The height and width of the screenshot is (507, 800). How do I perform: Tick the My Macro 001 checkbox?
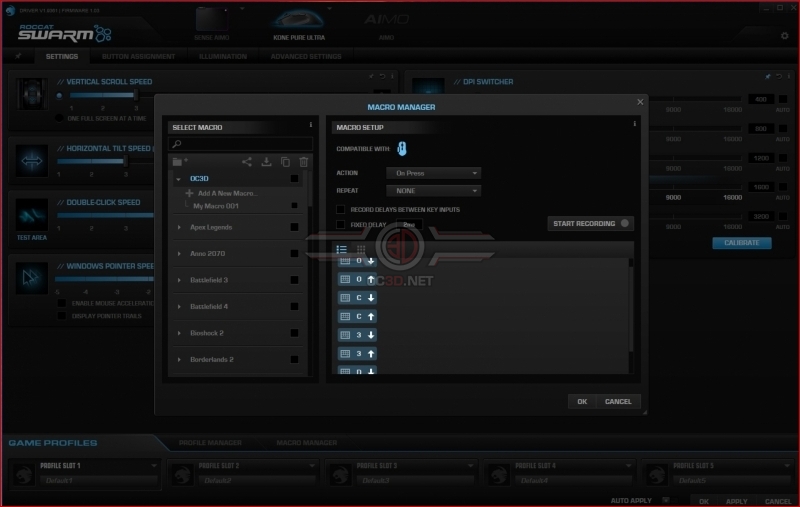[294, 206]
